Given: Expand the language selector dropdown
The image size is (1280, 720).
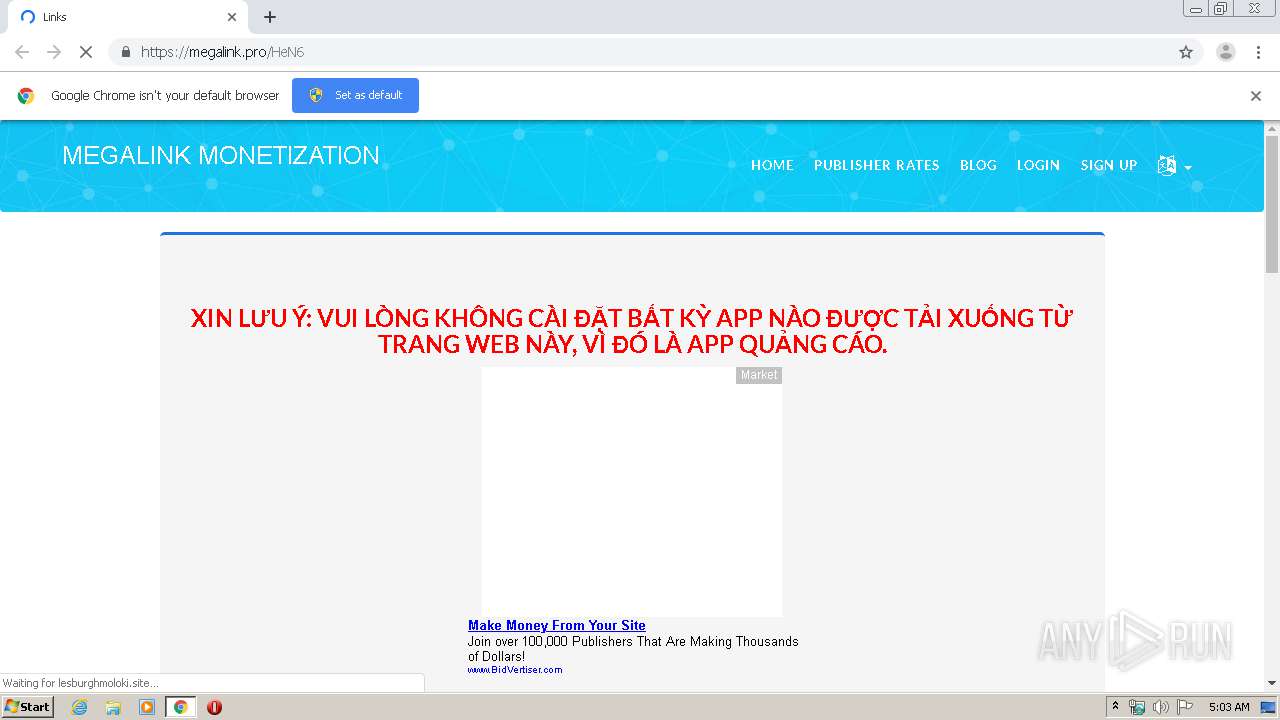Looking at the screenshot, I should [x=1174, y=166].
